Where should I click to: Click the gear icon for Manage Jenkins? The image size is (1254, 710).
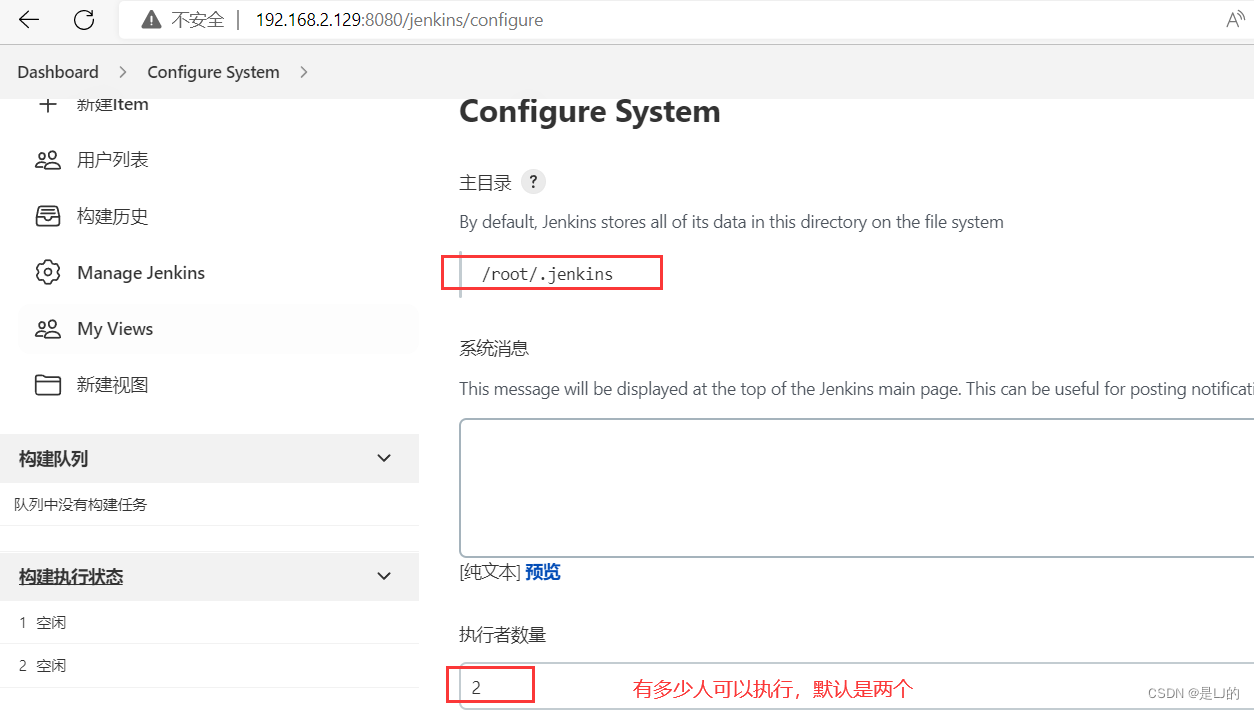tap(47, 272)
